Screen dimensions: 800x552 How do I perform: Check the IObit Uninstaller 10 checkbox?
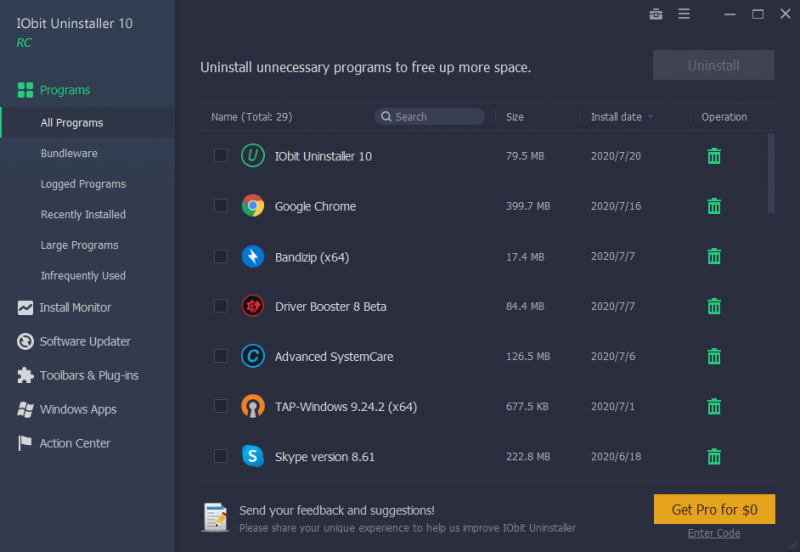point(220,155)
